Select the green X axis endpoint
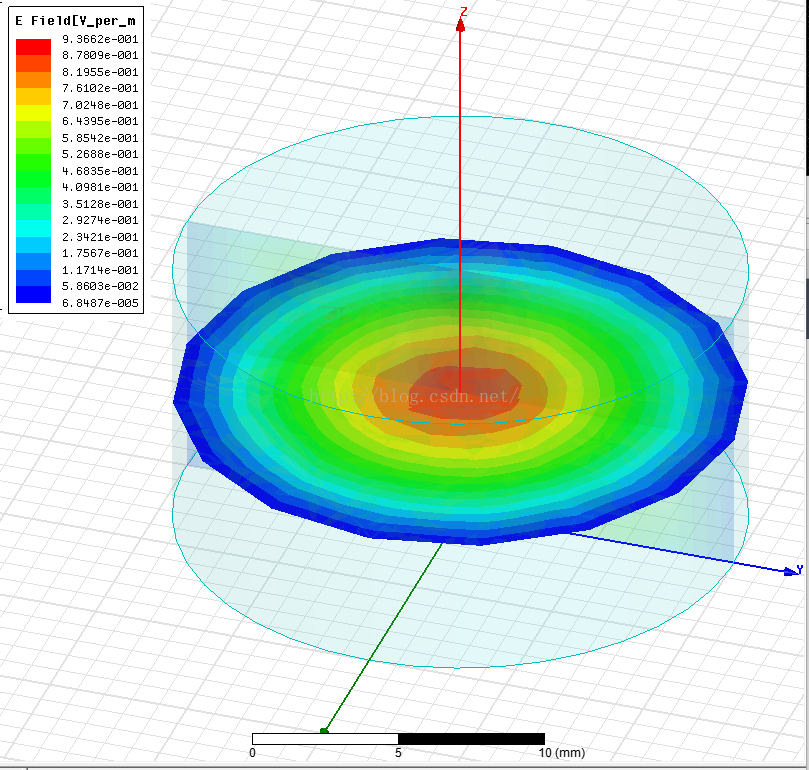The image size is (809, 770). pos(324,731)
